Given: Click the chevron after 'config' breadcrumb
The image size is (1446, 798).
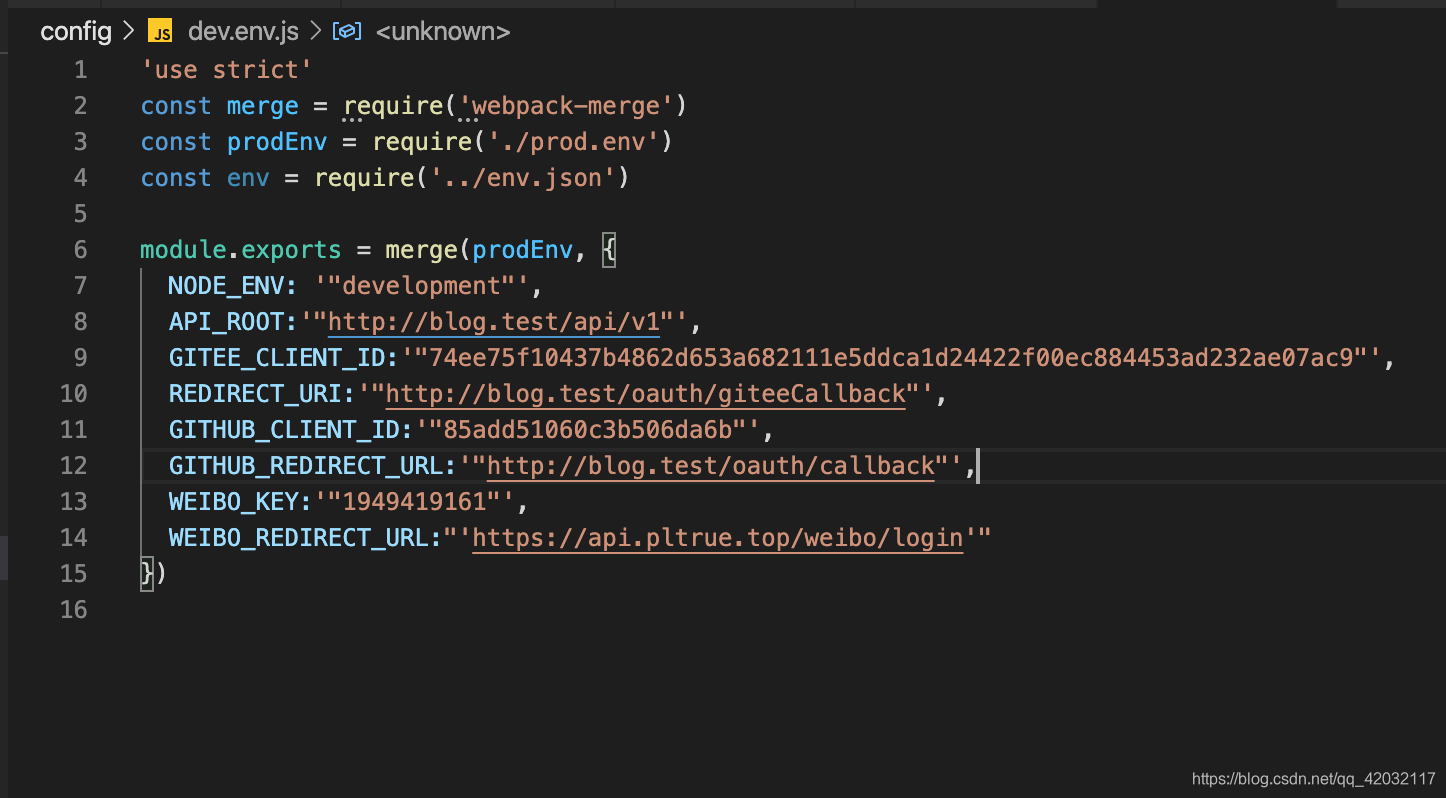Looking at the screenshot, I should [128, 32].
